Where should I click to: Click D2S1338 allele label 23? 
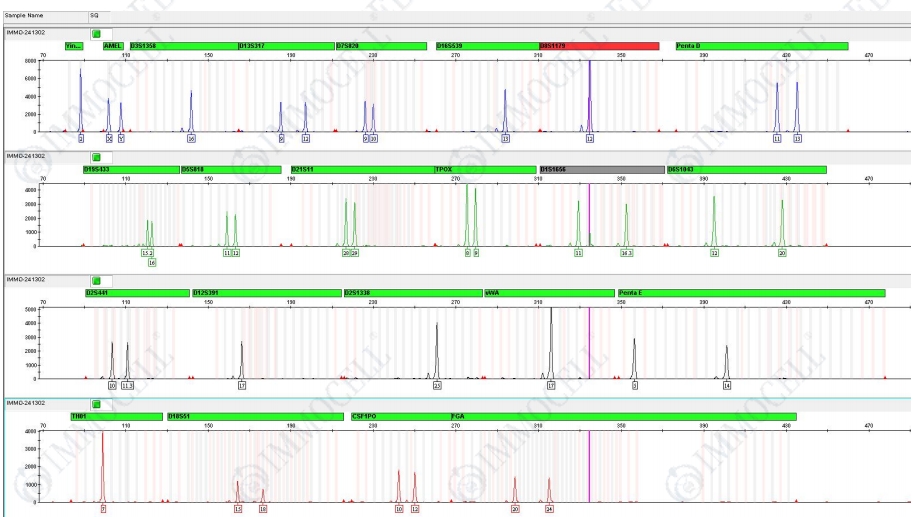pyautogui.click(x=437, y=386)
